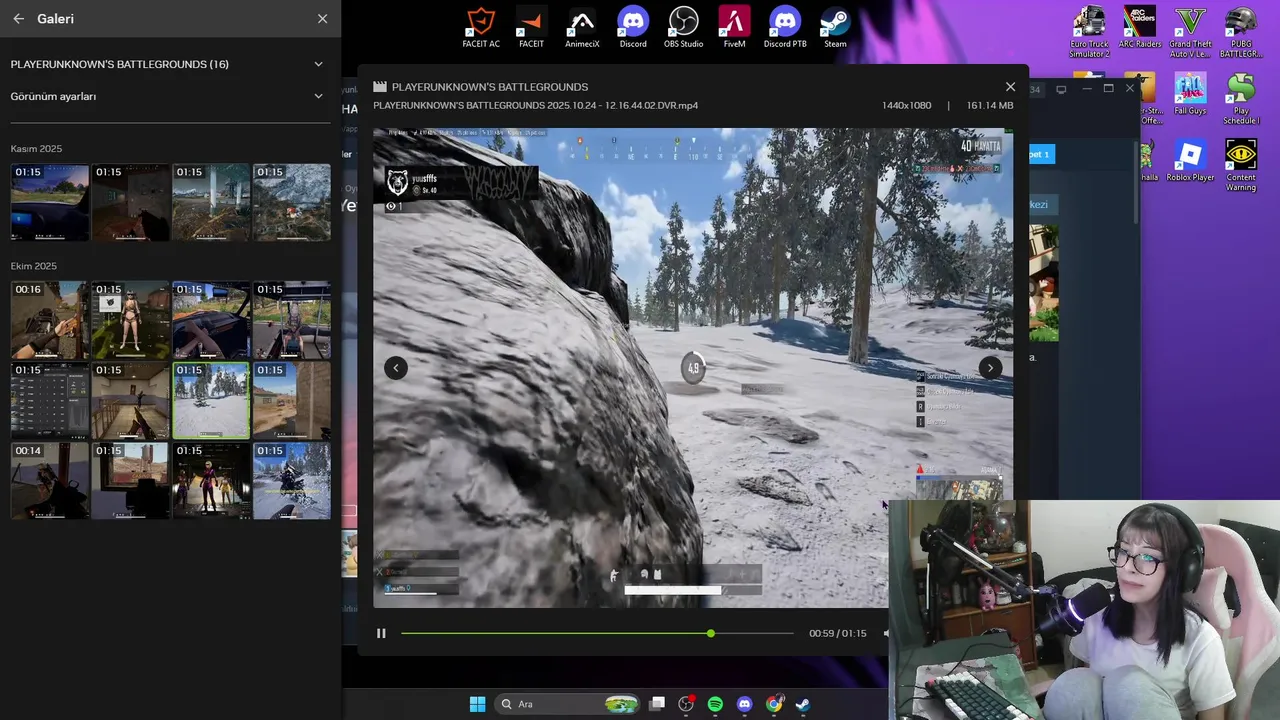Open Grand Theft Auto V shortcut
The height and width of the screenshot is (720, 1280).
pos(1190,32)
